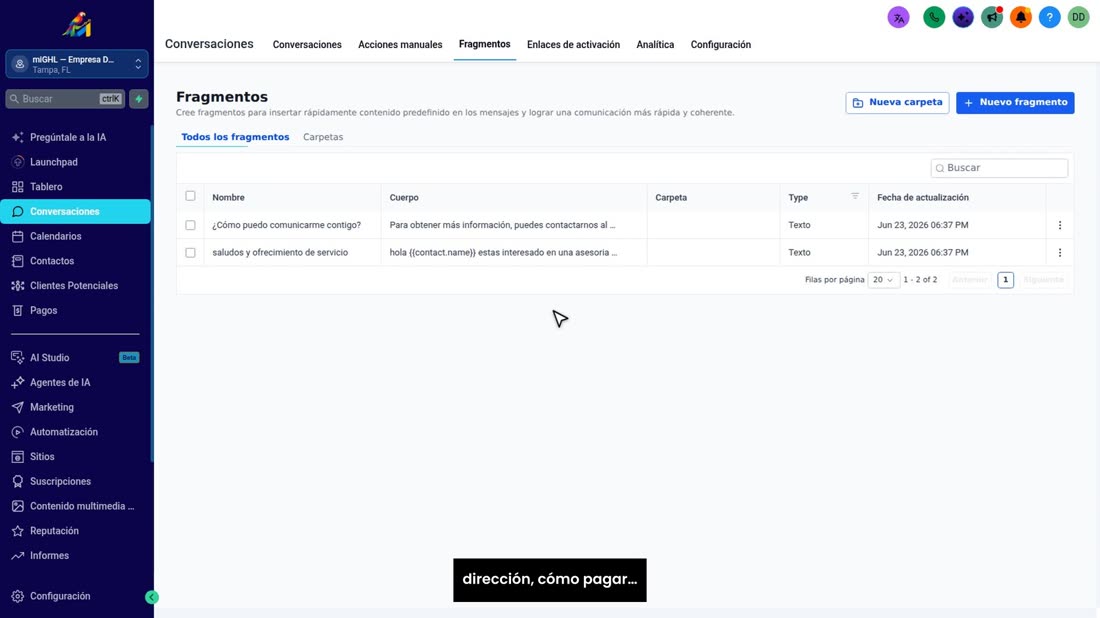Check the ¿Cómo puedo comunicarme contigo? row

pos(190,225)
